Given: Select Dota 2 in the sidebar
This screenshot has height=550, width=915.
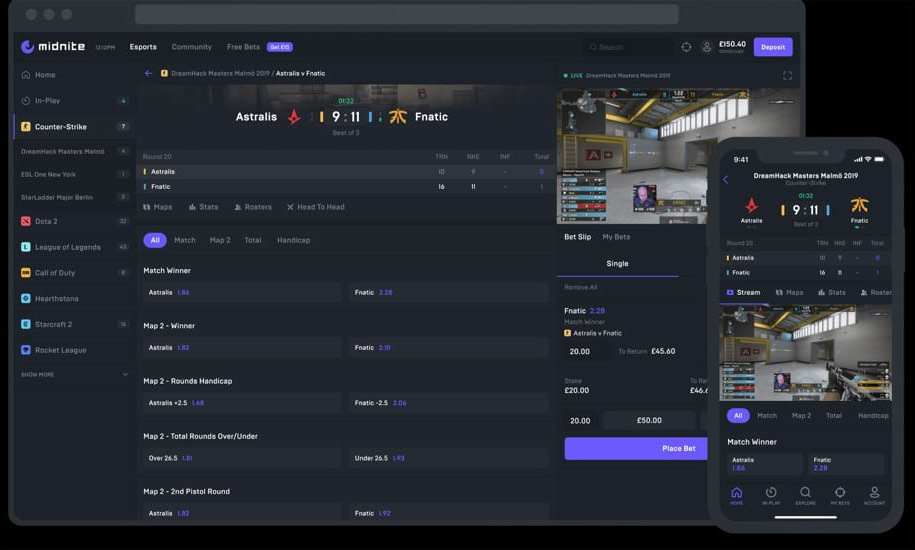Looking at the screenshot, I should click(x=74, y=221).
